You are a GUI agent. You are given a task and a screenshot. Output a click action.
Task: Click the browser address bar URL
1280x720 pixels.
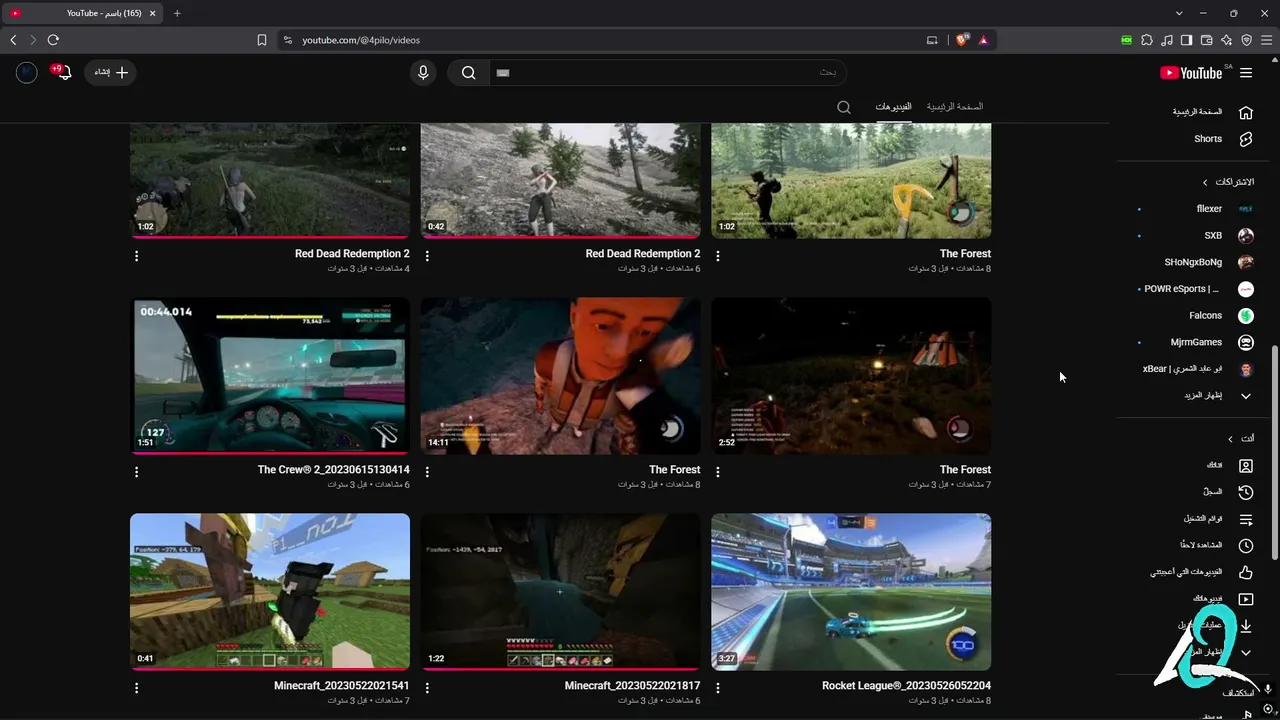361,40
